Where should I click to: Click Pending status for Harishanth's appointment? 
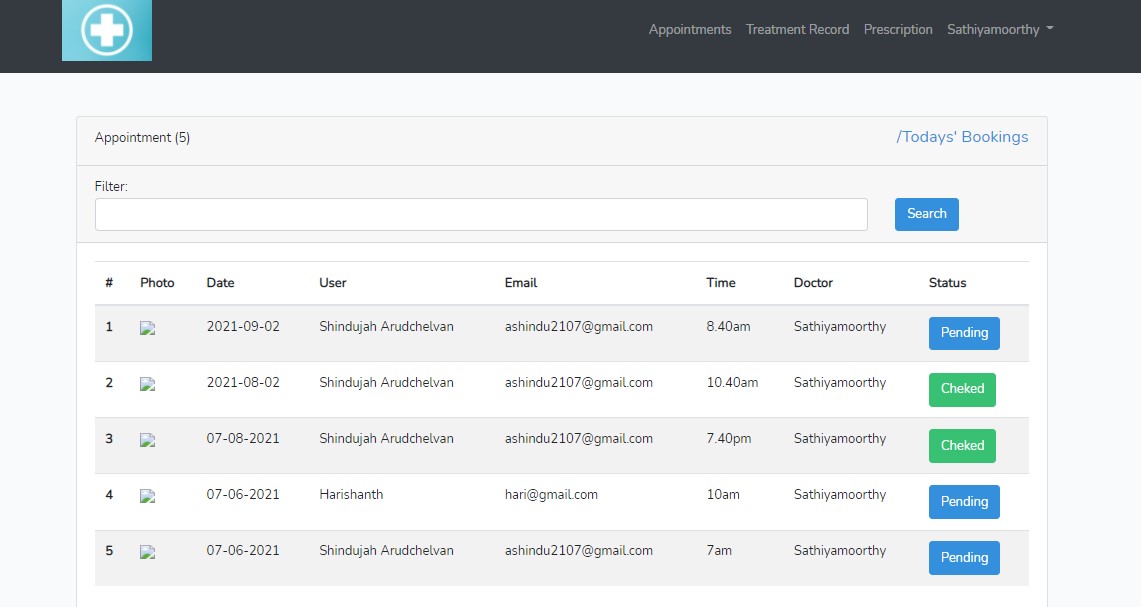tap(963, 501)
